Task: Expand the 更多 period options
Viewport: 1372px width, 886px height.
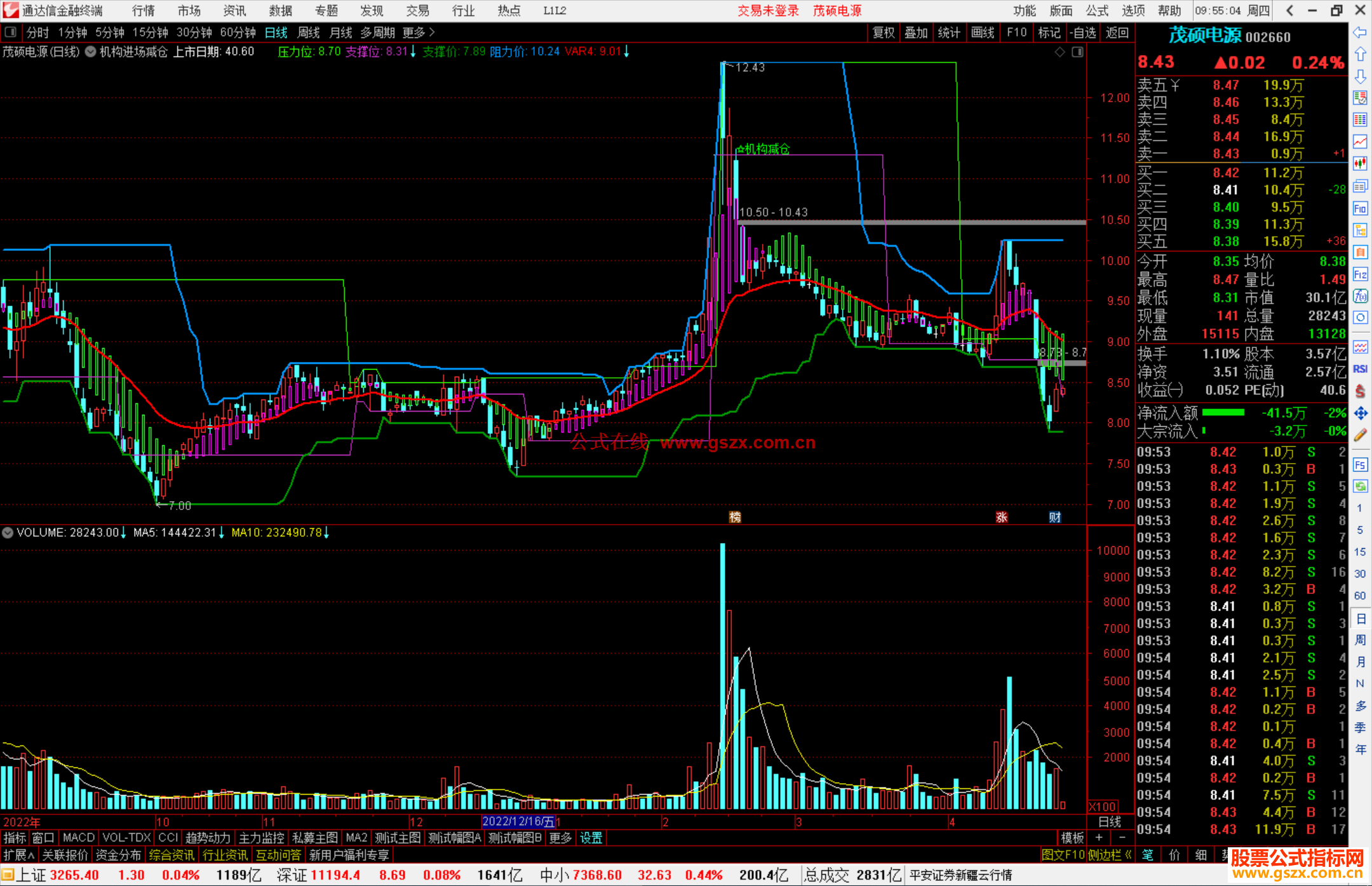Action: 419,32
